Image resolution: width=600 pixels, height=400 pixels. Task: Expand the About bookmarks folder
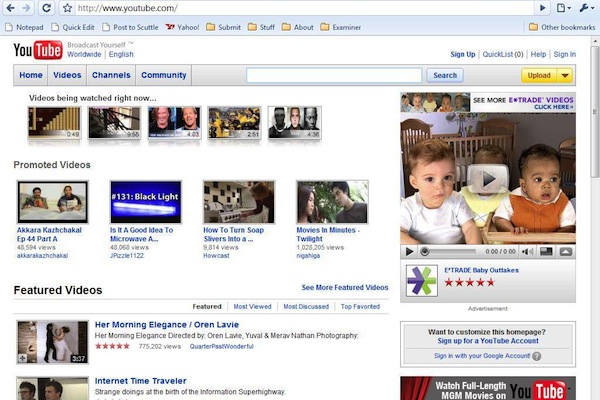(x=298, y=27)
